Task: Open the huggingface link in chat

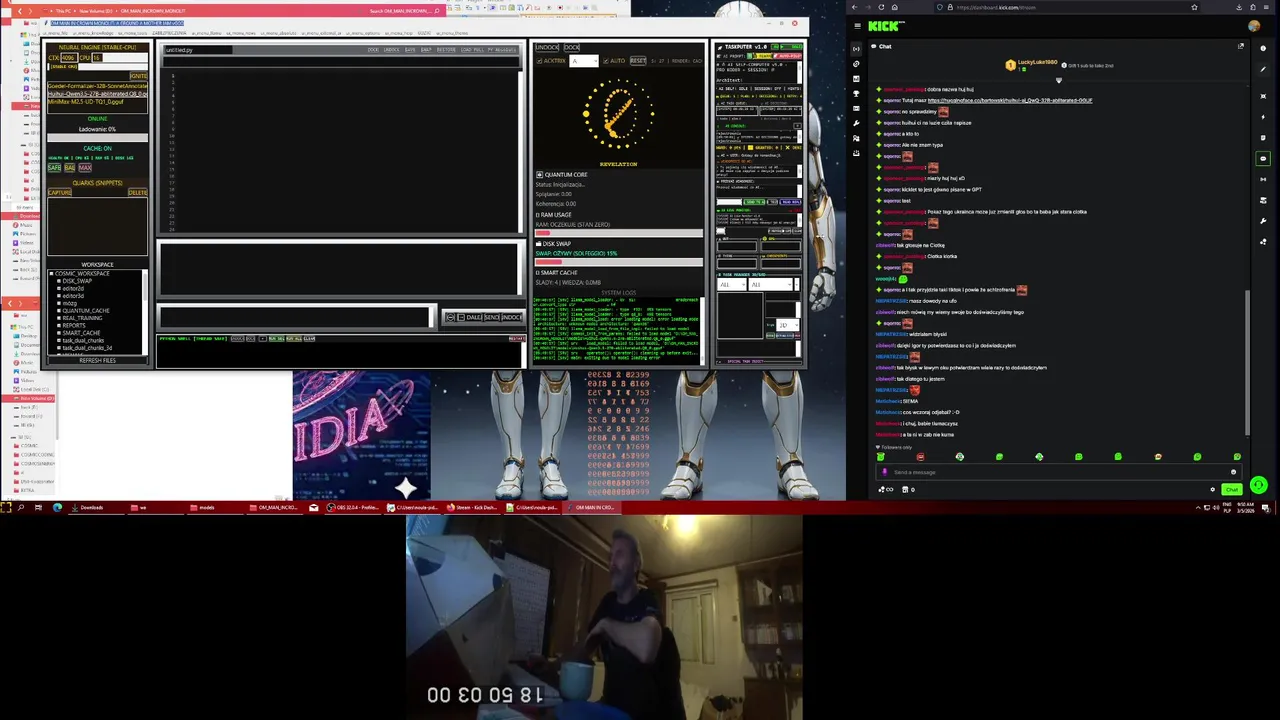Action: [x=1010, y=100]
